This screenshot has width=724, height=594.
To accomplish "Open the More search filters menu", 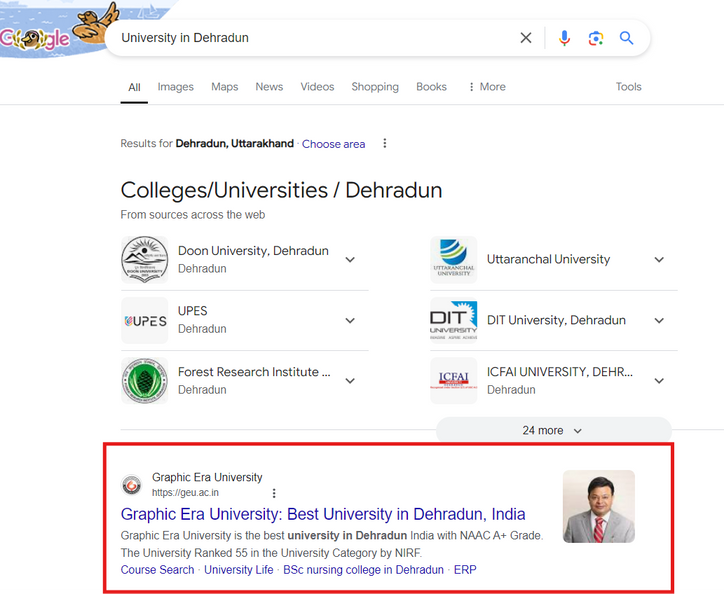I will point(486,87).
